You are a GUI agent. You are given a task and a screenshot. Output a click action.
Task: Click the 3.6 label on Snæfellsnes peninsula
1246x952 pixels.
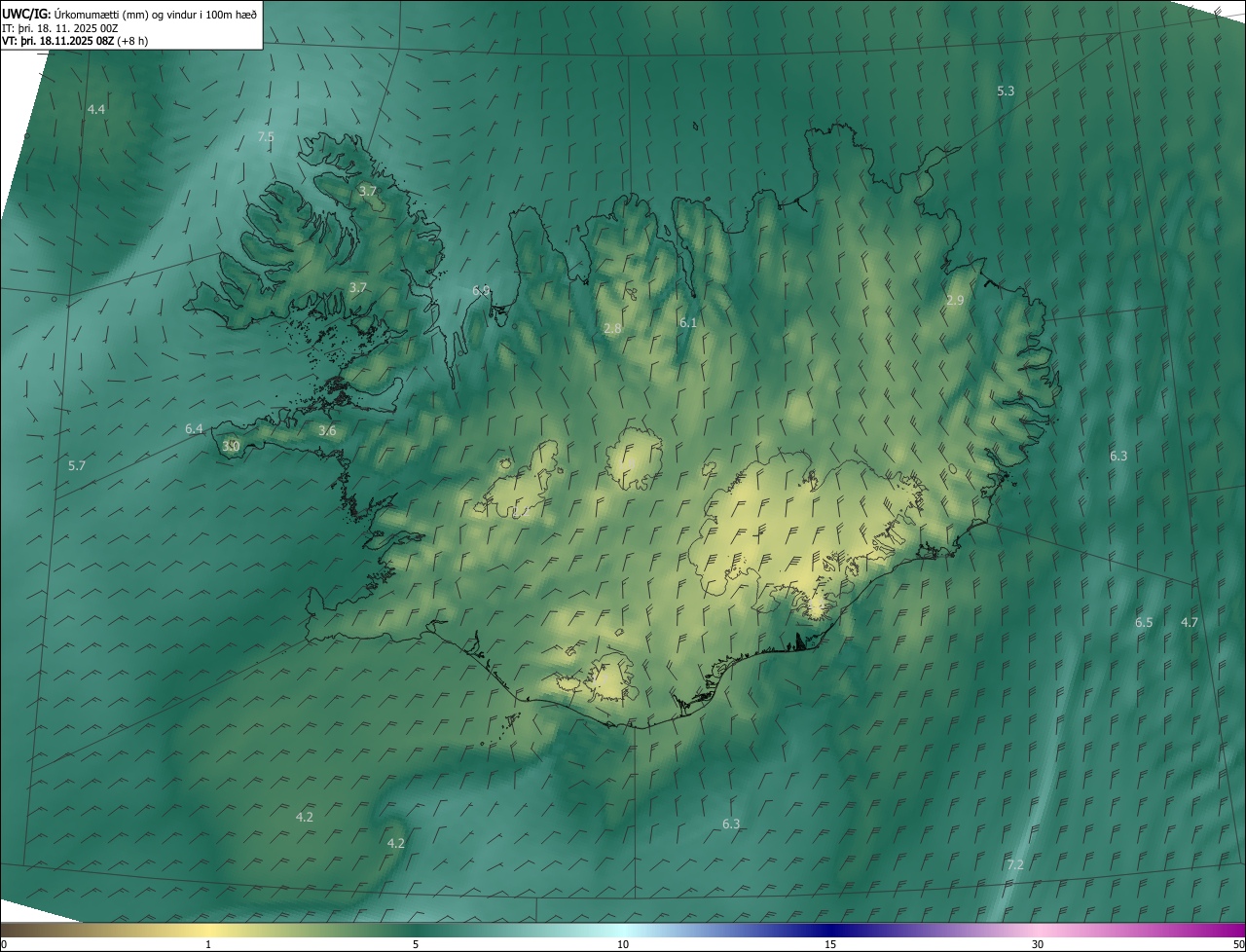[327, 430]
